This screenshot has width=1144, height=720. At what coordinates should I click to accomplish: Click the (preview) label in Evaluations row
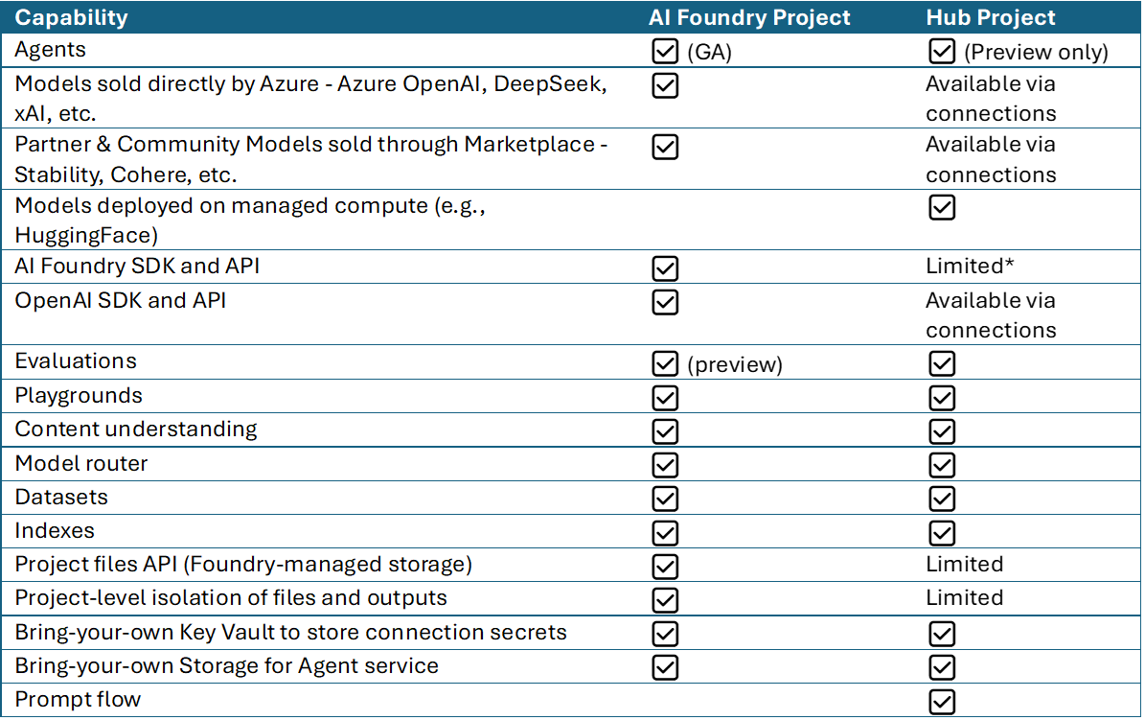(735, 365)
